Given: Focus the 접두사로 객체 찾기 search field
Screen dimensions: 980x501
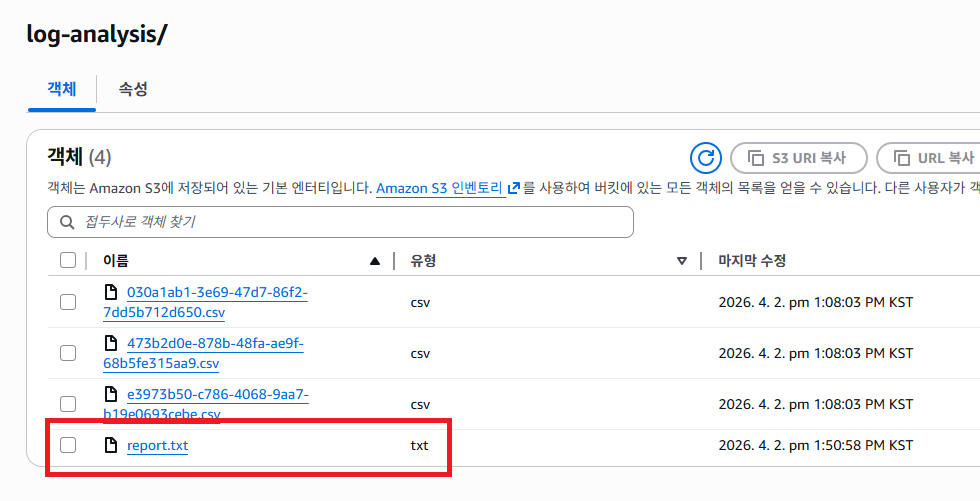Looking at the screenshot, I should 340,222.
